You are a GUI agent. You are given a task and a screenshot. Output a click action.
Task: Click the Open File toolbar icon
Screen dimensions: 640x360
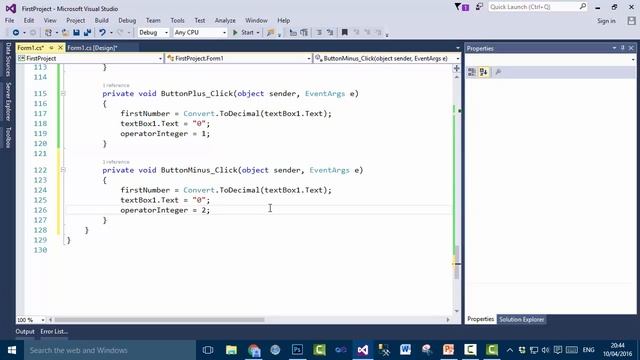65,33
